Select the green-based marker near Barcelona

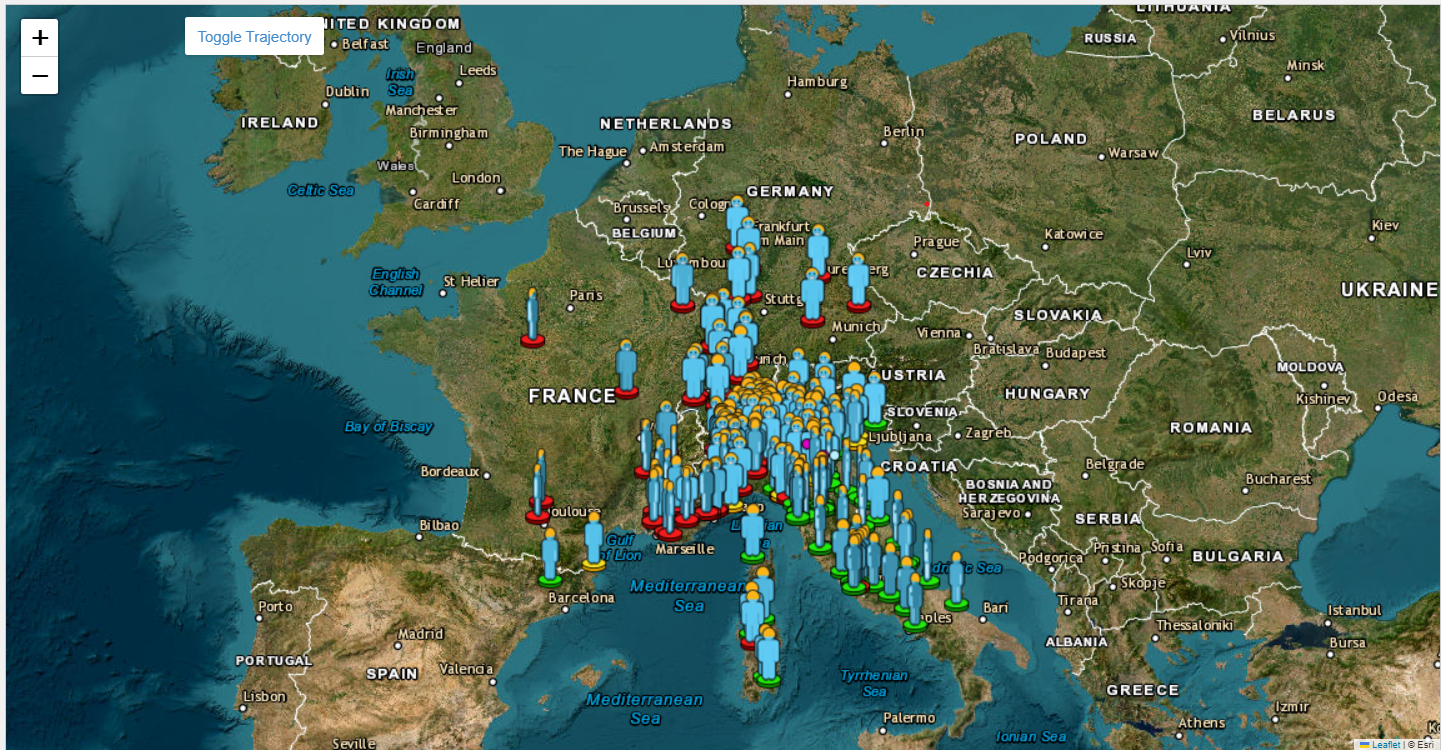pyautogui.click(x=553, y=560)
